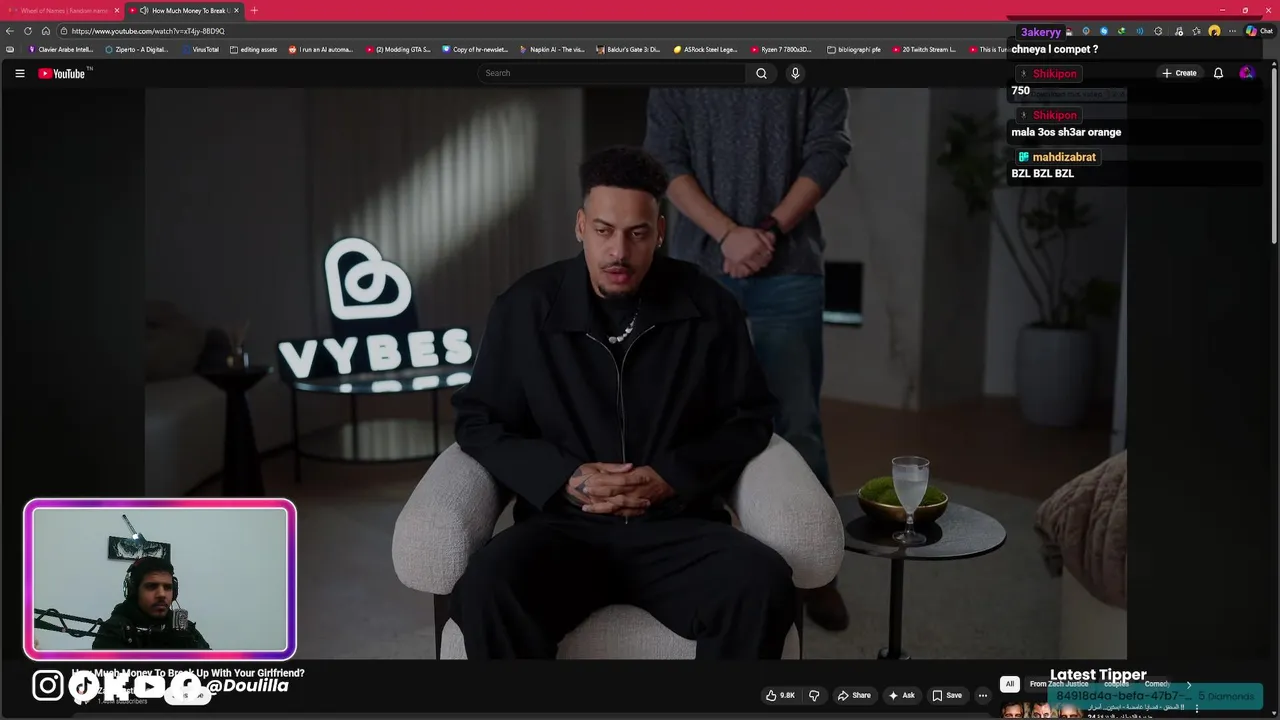Image resolution: width=1280 pixels, height=720 pixels.
Task: Open the Clavier Arabe Intell bookmark
Action: (x=61, y=49)
